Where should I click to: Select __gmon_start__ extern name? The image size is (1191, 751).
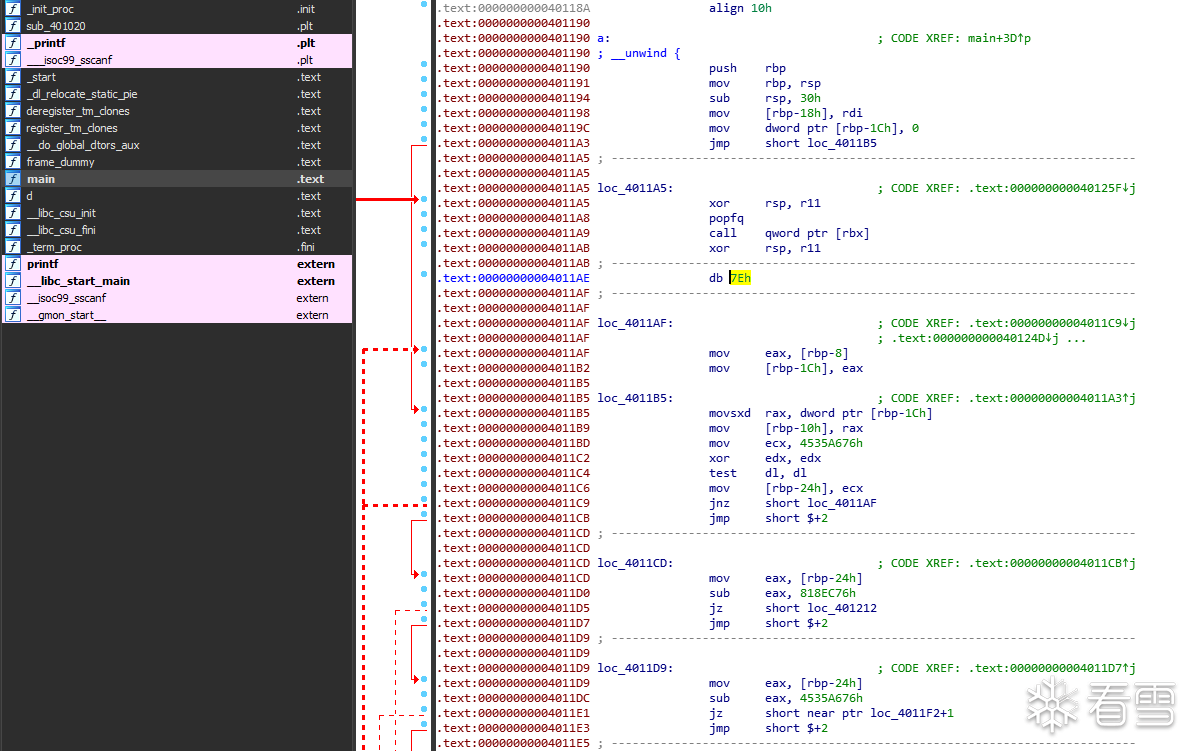point(66,315)
